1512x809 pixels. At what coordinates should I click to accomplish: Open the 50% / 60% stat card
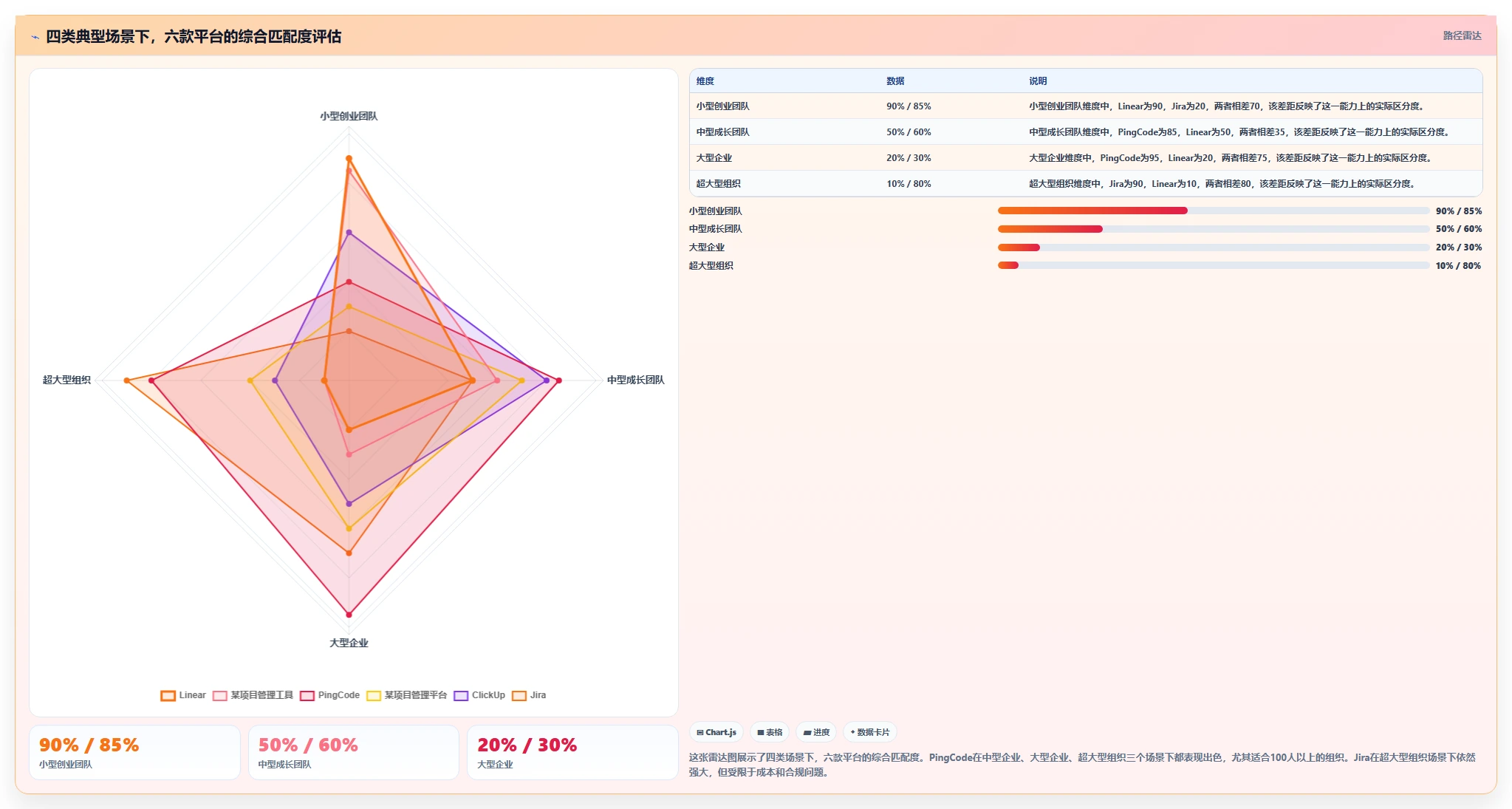[x=354, y=752]
